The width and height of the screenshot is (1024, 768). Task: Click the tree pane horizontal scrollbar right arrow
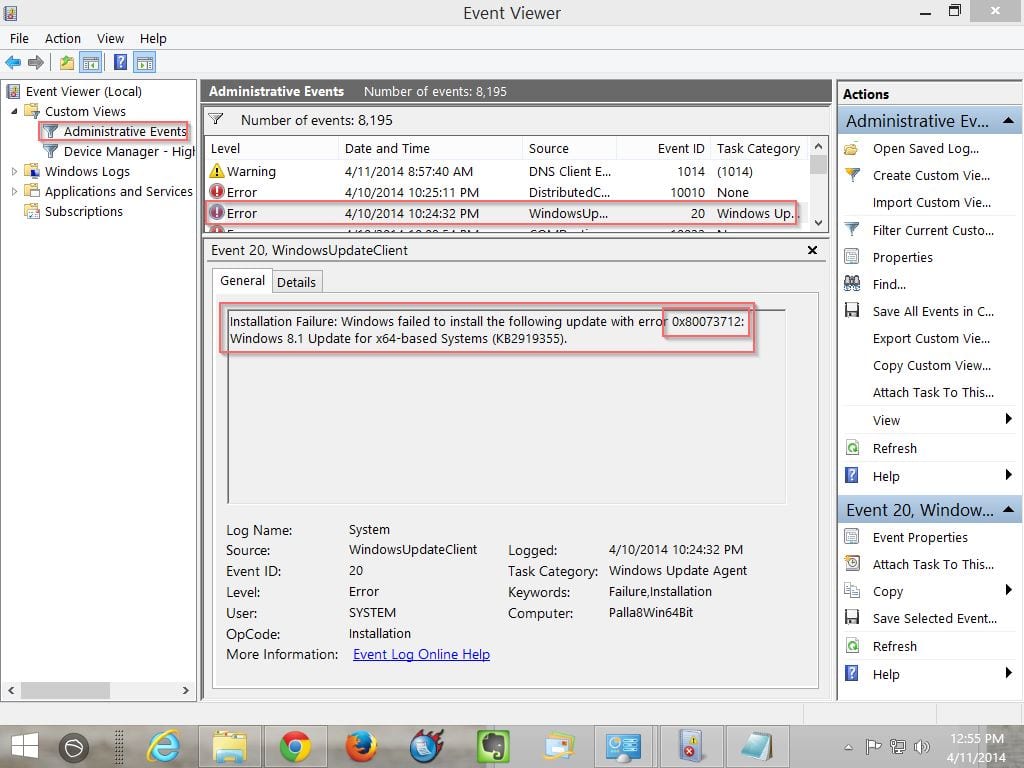click(185, 690)
